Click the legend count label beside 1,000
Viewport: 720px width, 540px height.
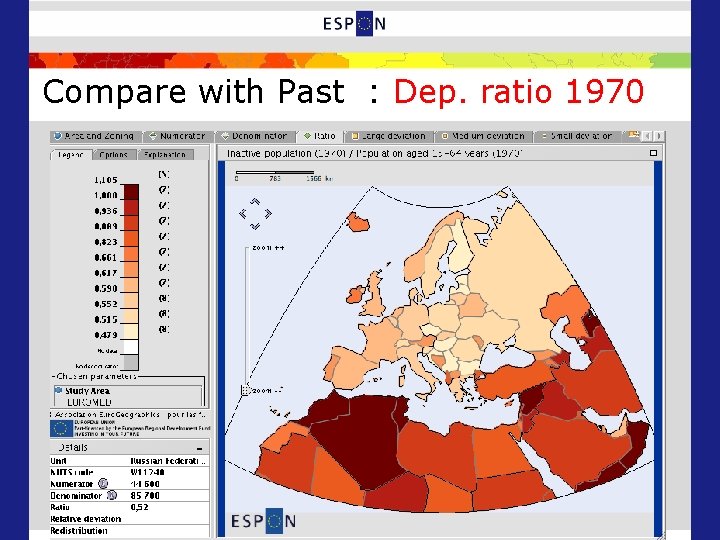click(164, 190)
